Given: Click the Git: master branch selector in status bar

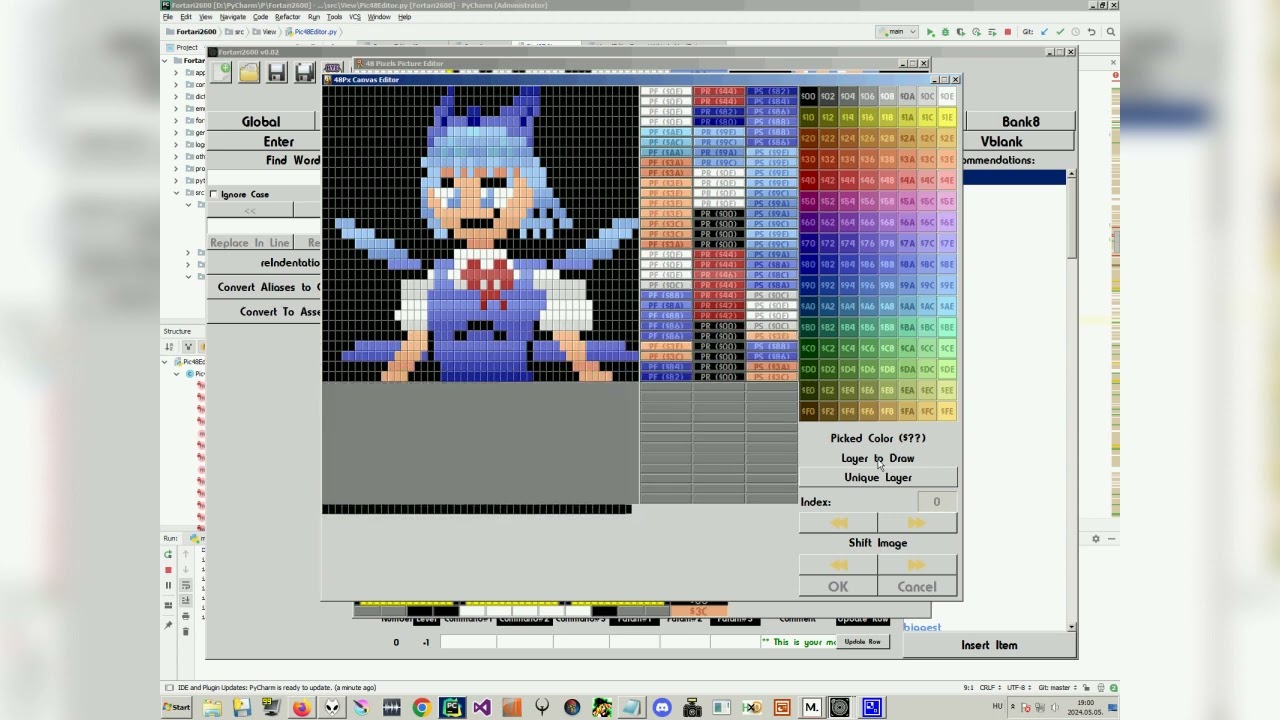Looking at the screenshot, I should (x=1058, y=688).
